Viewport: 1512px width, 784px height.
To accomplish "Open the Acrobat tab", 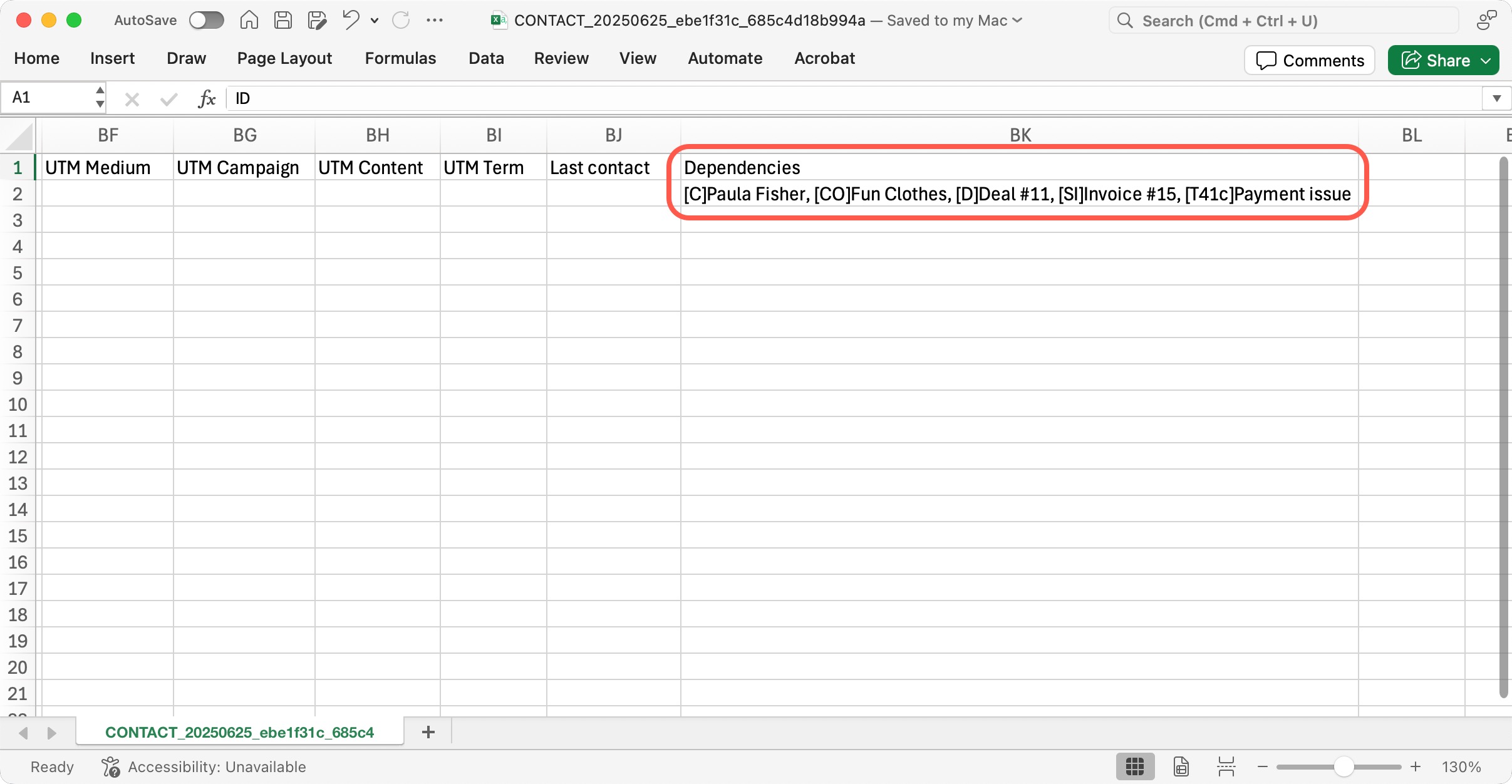I will [x=824, y=58].
